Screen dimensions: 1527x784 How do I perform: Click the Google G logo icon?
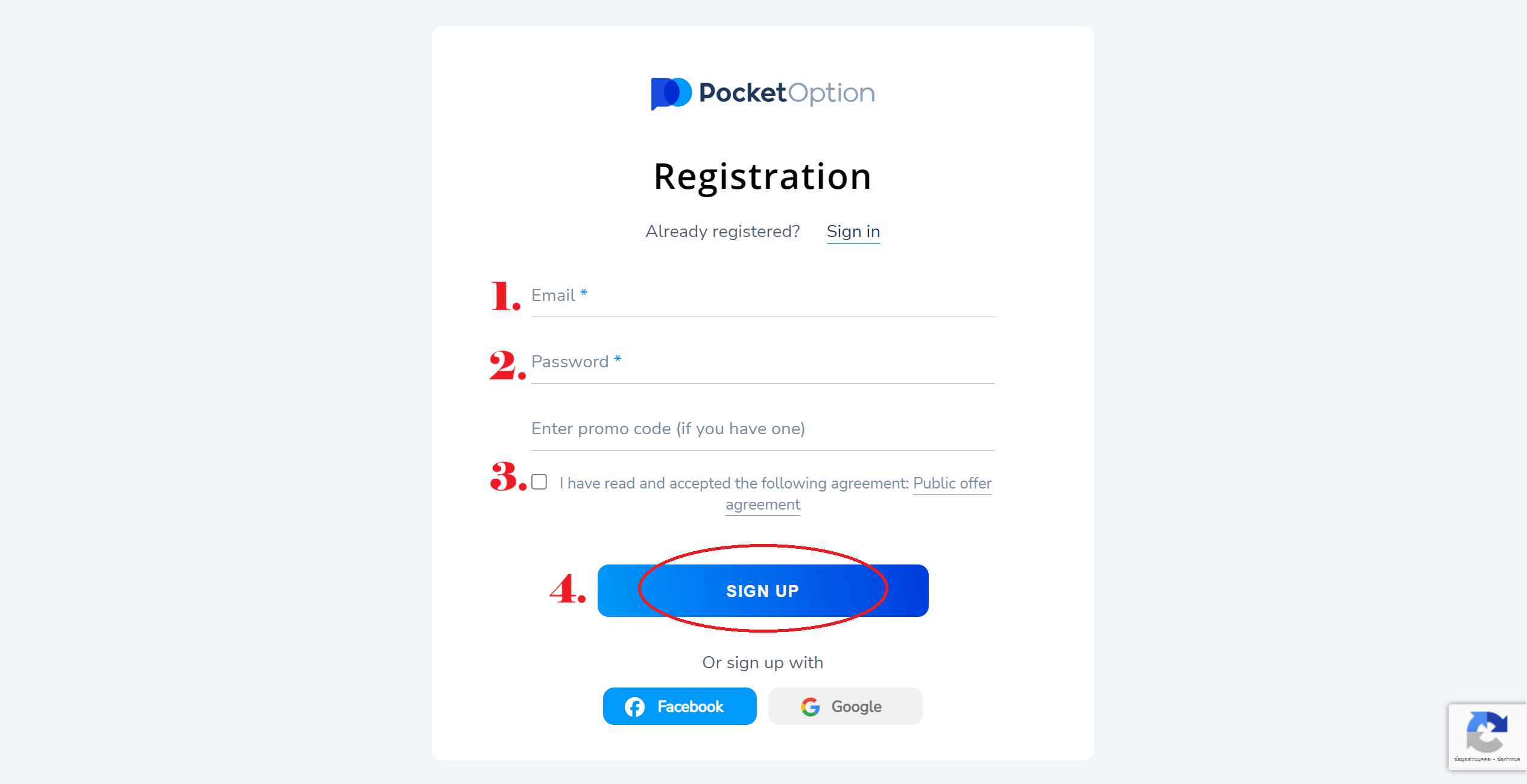coord(811,707)
